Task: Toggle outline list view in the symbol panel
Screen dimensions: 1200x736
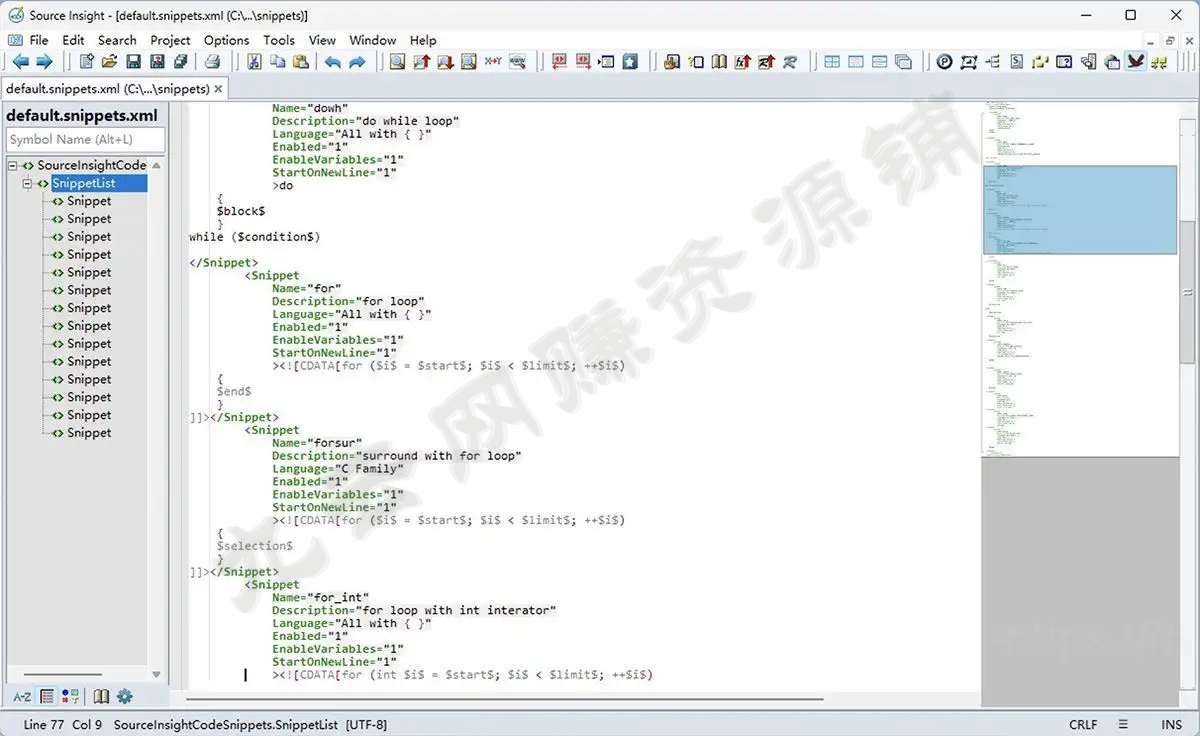Action: 47,697
